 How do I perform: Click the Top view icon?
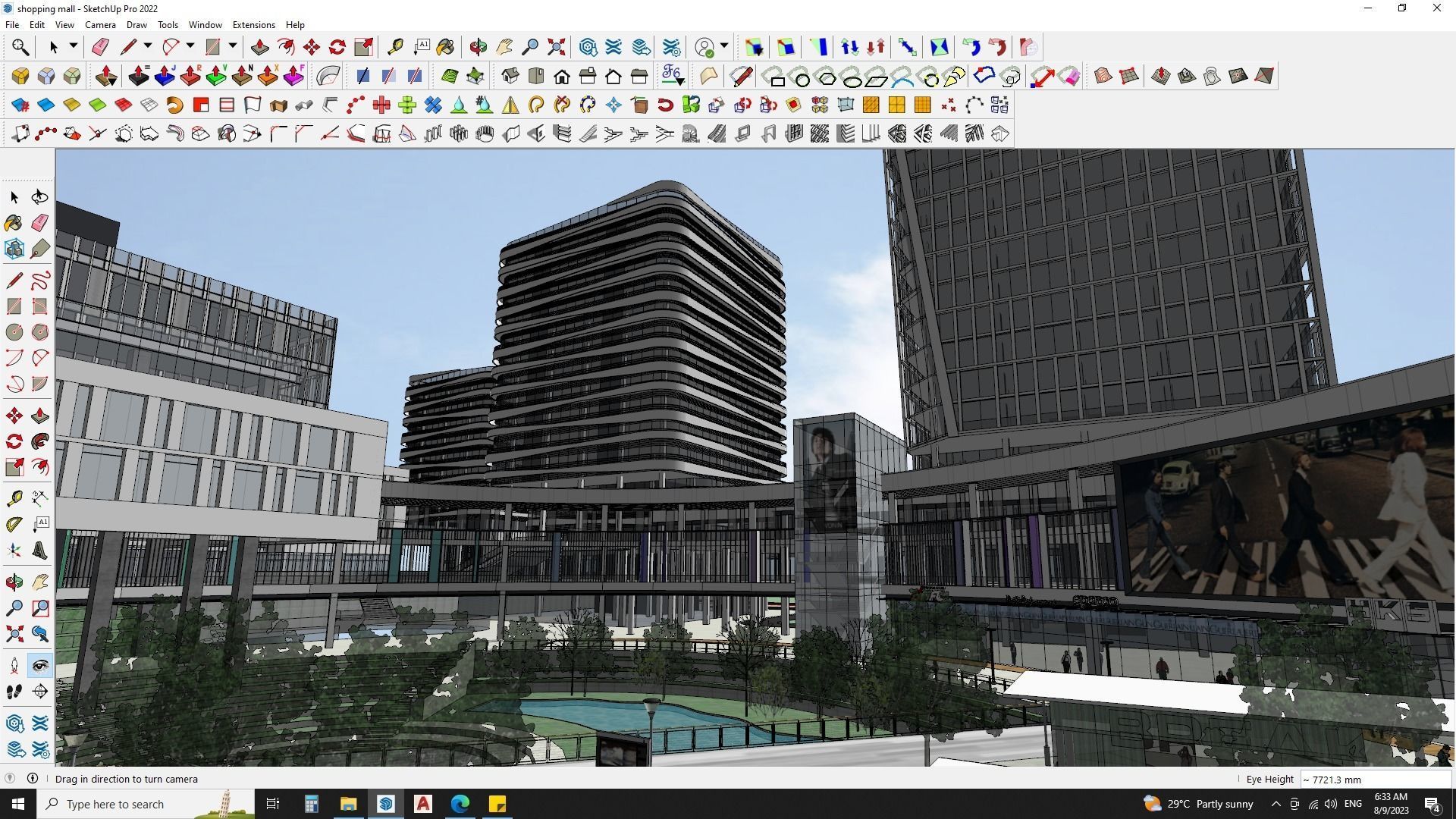[536, 76]
